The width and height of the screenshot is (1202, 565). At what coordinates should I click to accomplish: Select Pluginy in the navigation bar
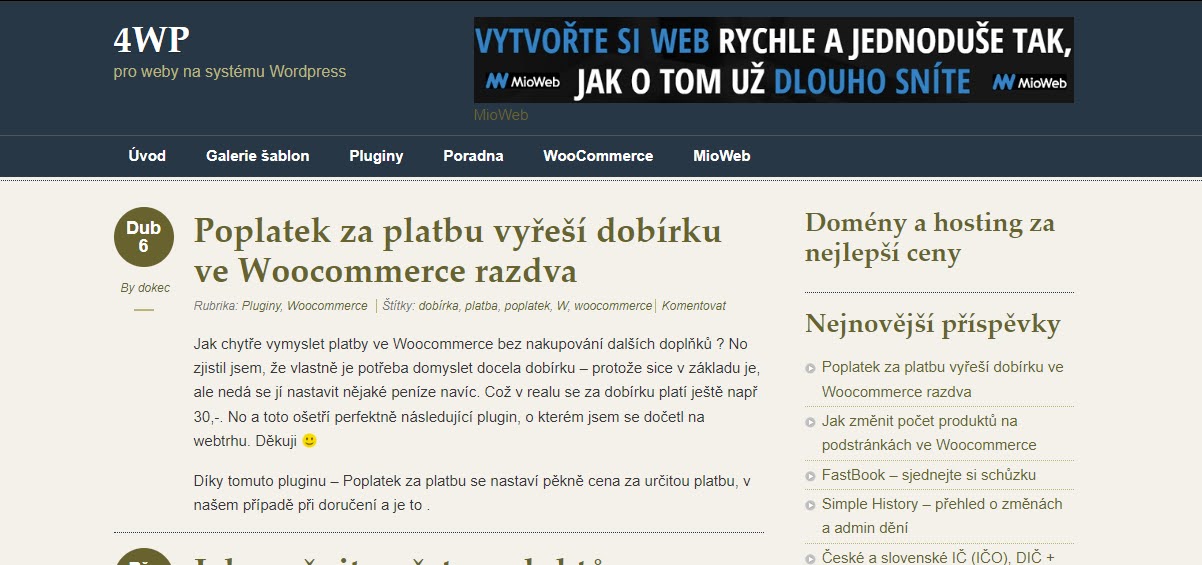pyautogui.click(x=376, y=156)
